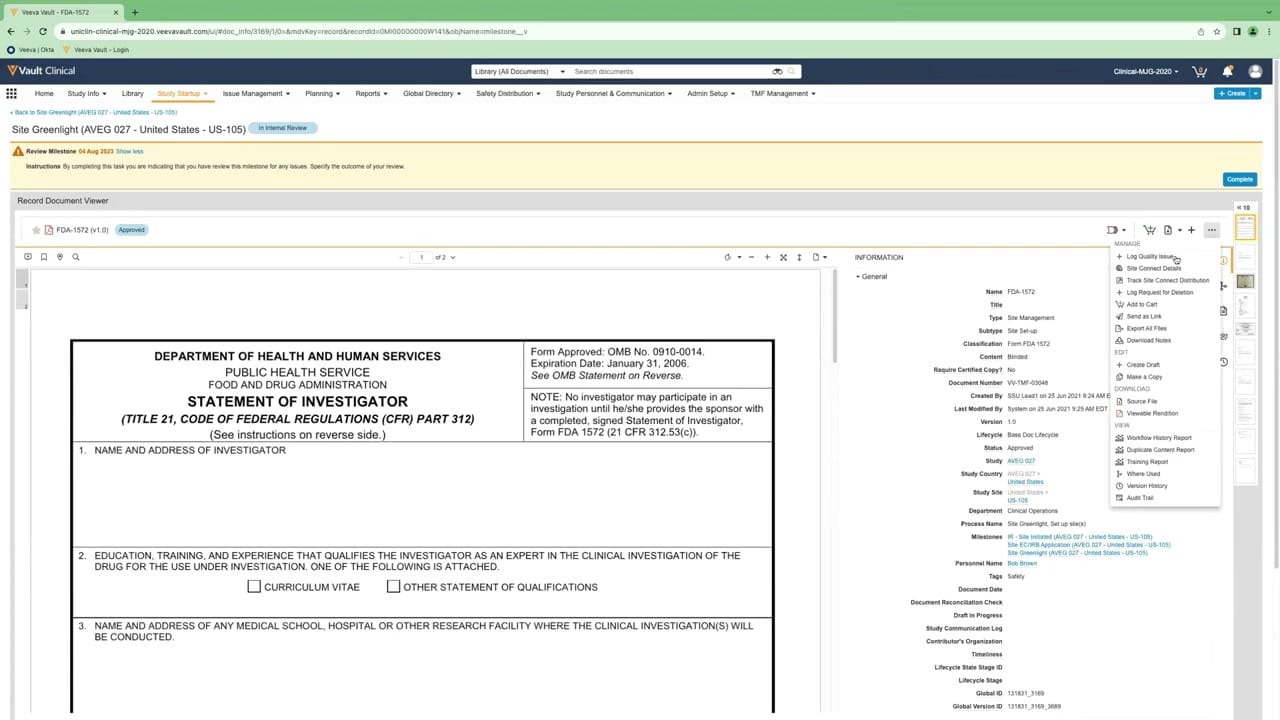Click the viewer search magnifier icon
1280x720 pixels.
click(x=76, y=257)
